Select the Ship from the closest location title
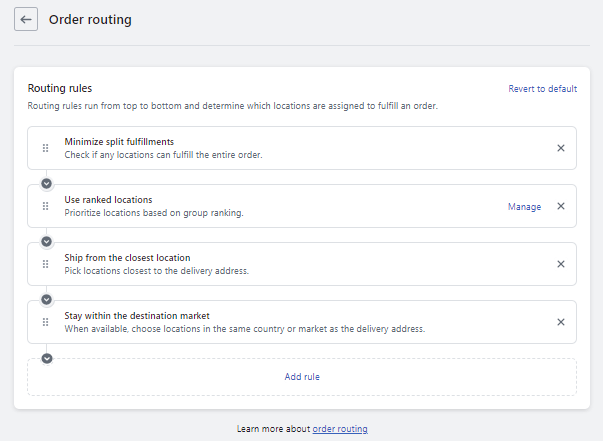Screen dimensions: 603x441 127,258
